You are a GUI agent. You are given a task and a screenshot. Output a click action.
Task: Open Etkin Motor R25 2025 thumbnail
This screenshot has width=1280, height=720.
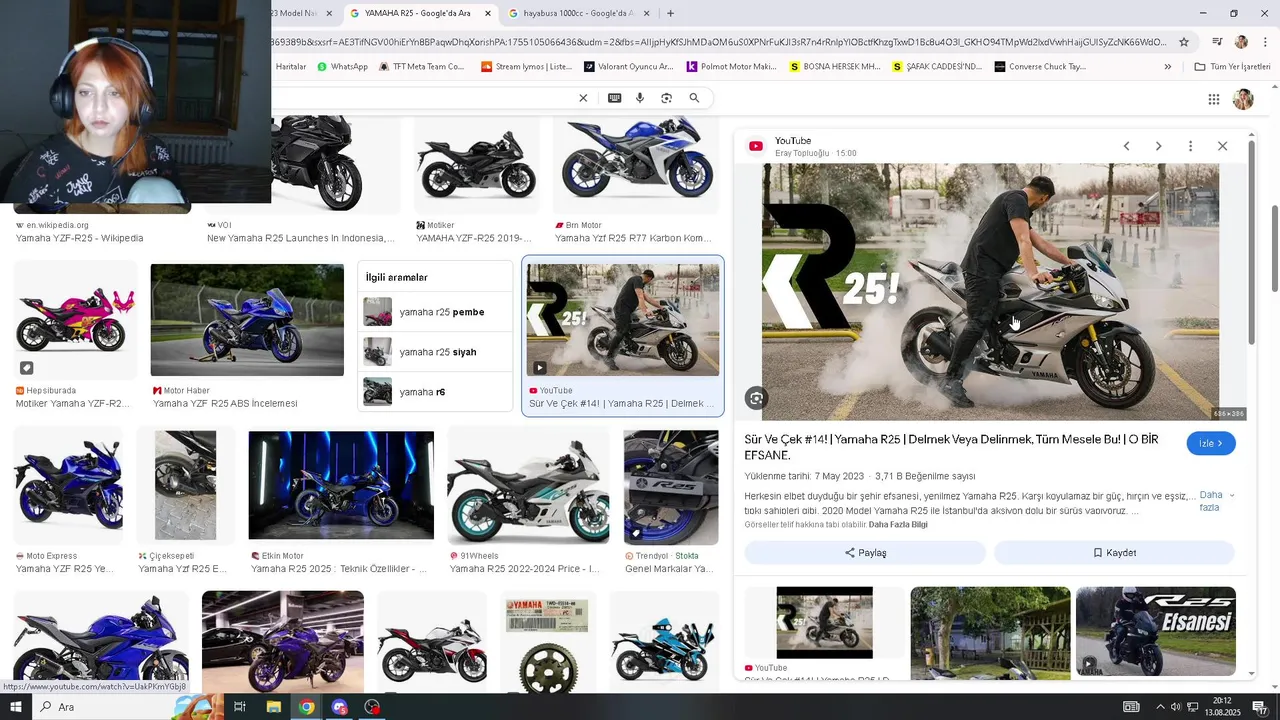point(341,485)
